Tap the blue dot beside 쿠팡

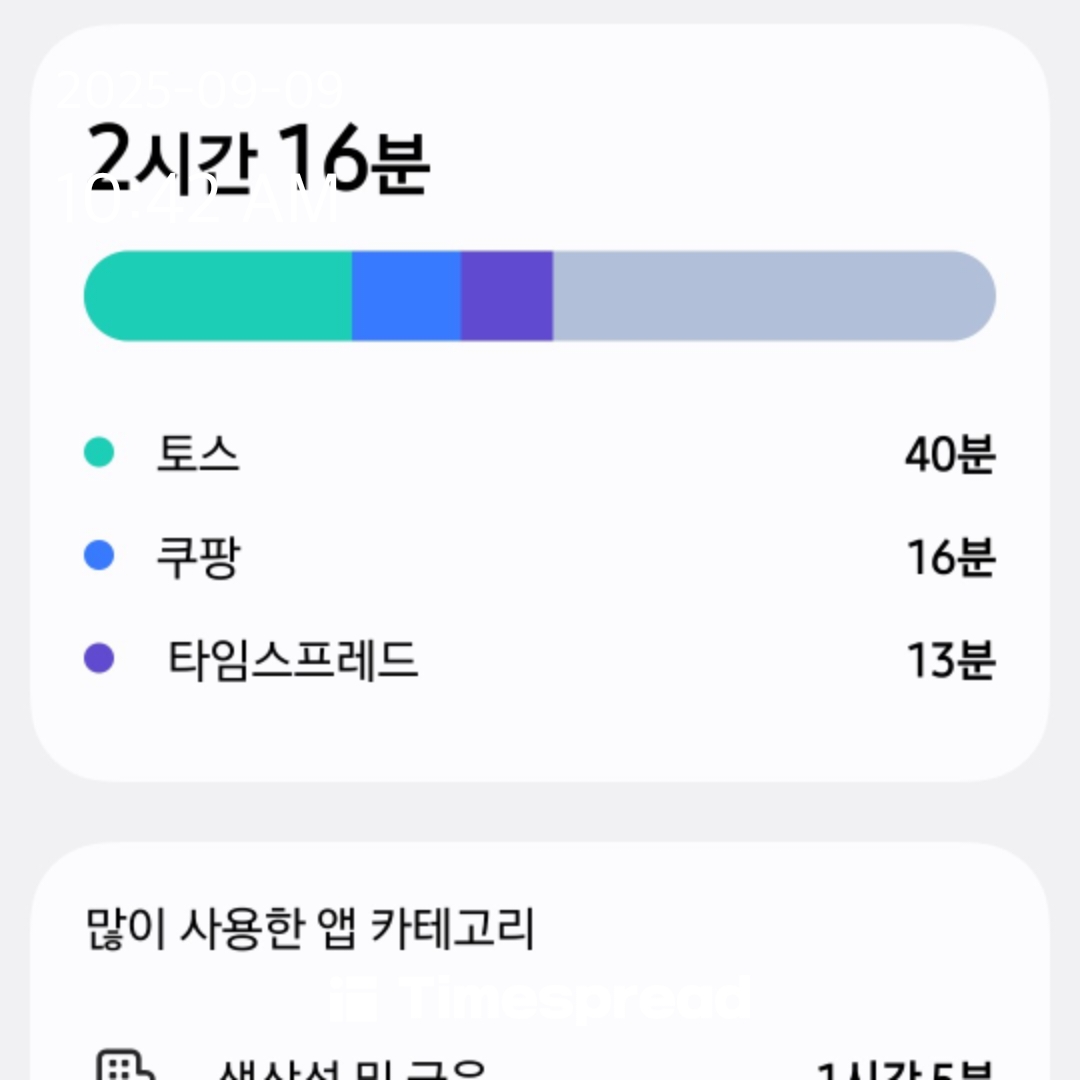coord(98,555)
